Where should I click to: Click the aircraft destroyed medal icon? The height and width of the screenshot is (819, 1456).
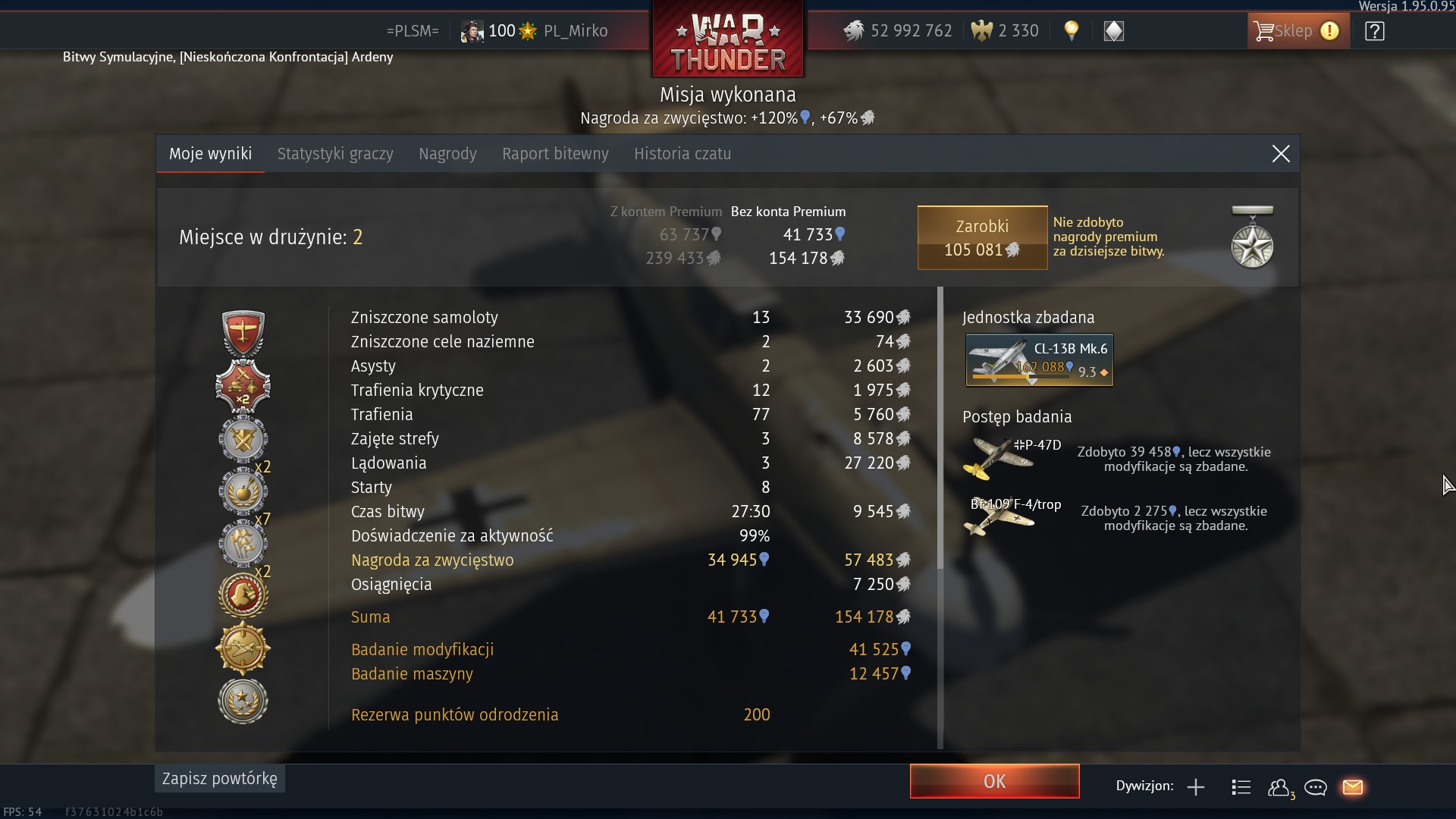click(243, 333)
